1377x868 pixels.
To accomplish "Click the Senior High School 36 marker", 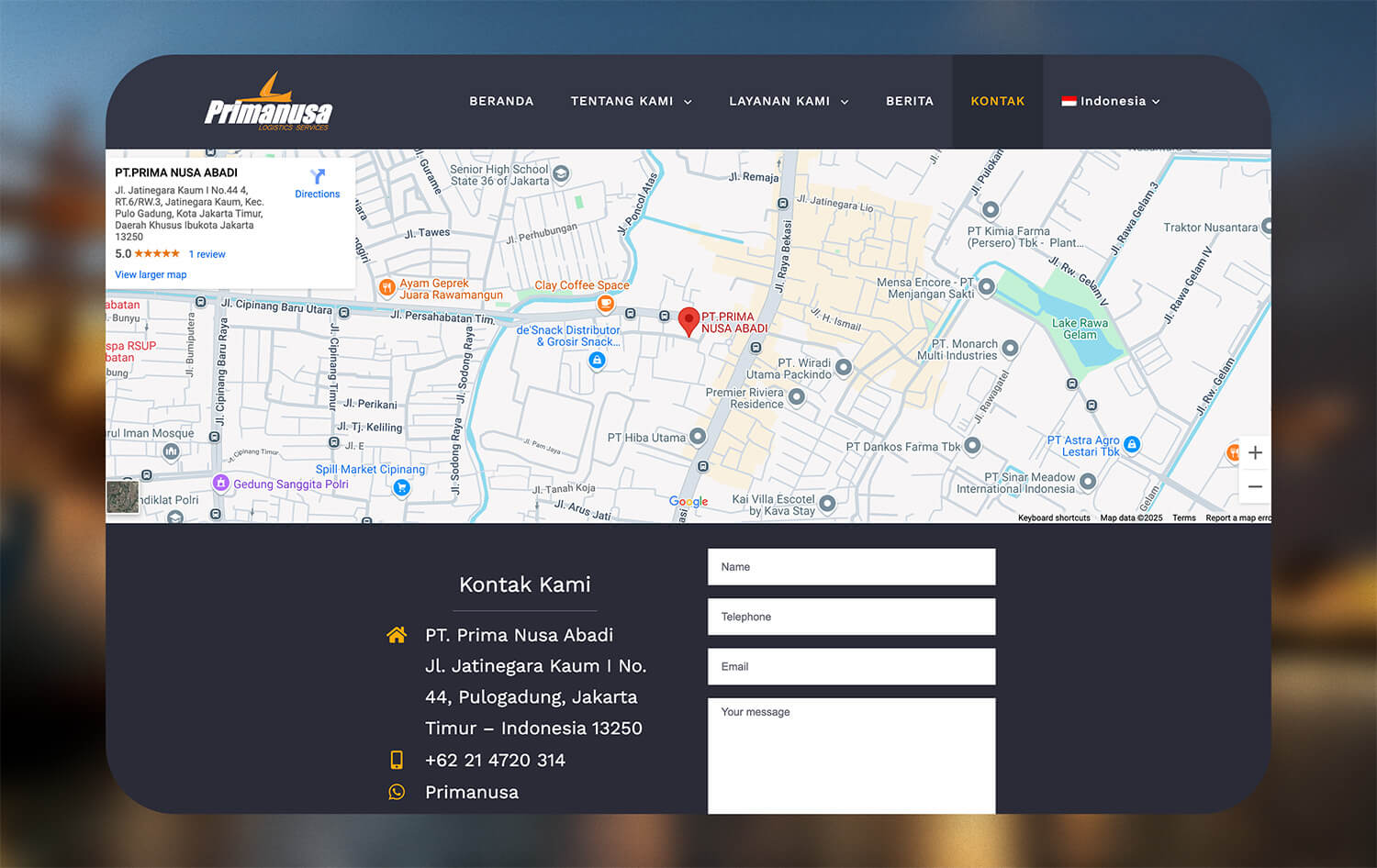I will coord(561,173).
